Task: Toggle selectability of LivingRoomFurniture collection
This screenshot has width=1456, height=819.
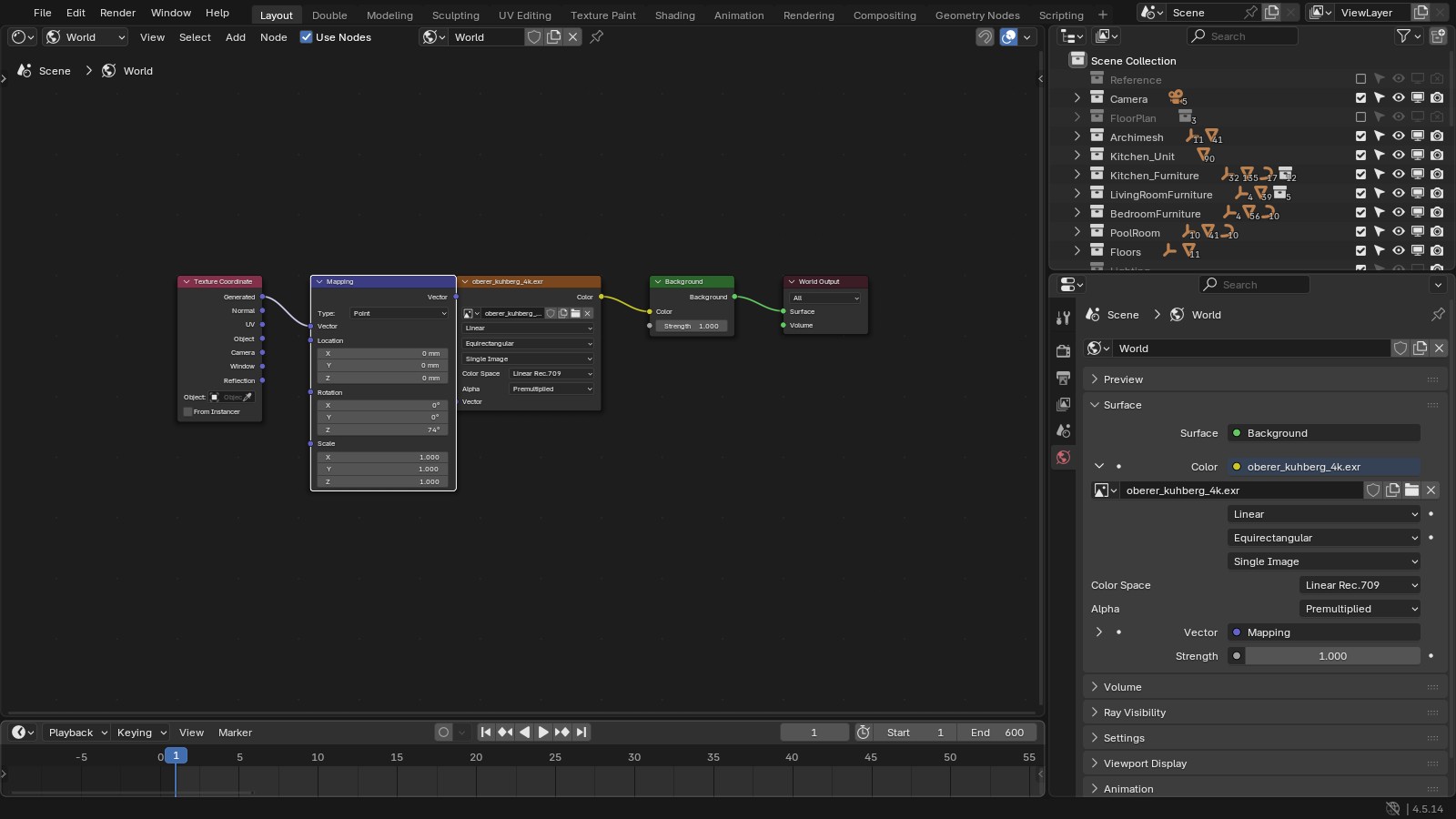Action: (1380, 194)
